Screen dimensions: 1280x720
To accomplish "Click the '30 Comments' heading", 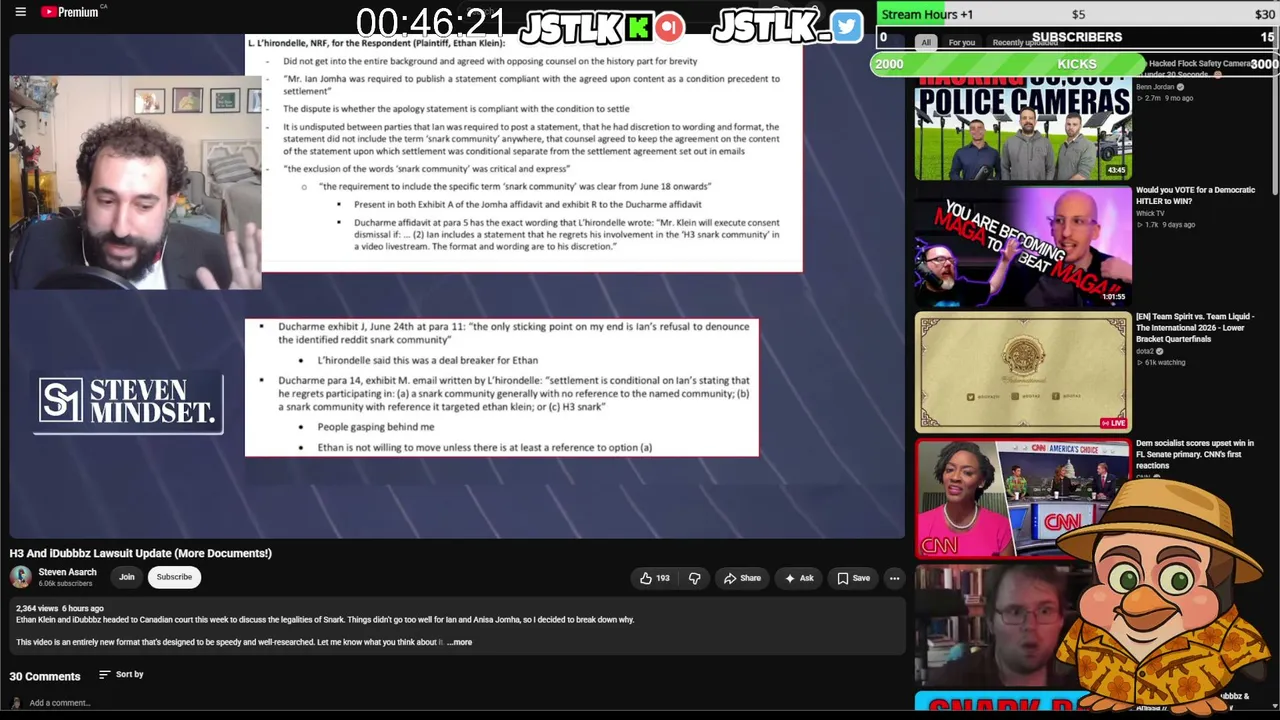I will [45, 676].
